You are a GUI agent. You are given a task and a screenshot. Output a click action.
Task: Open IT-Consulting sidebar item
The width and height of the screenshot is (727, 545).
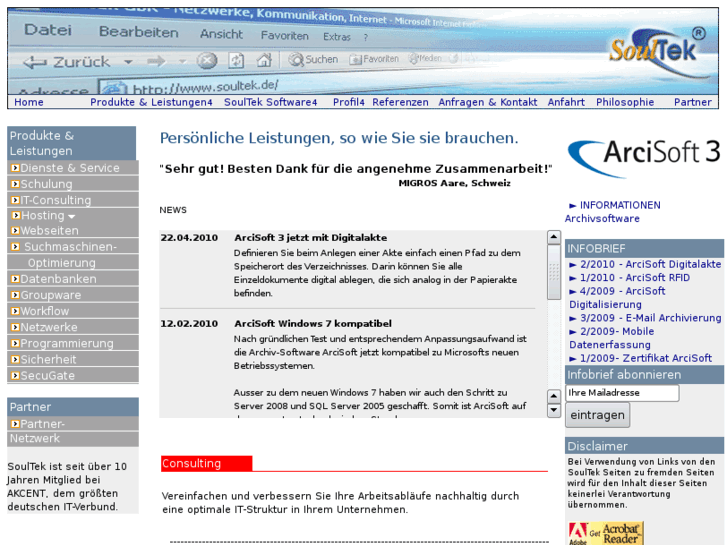(x=56, y=200)
